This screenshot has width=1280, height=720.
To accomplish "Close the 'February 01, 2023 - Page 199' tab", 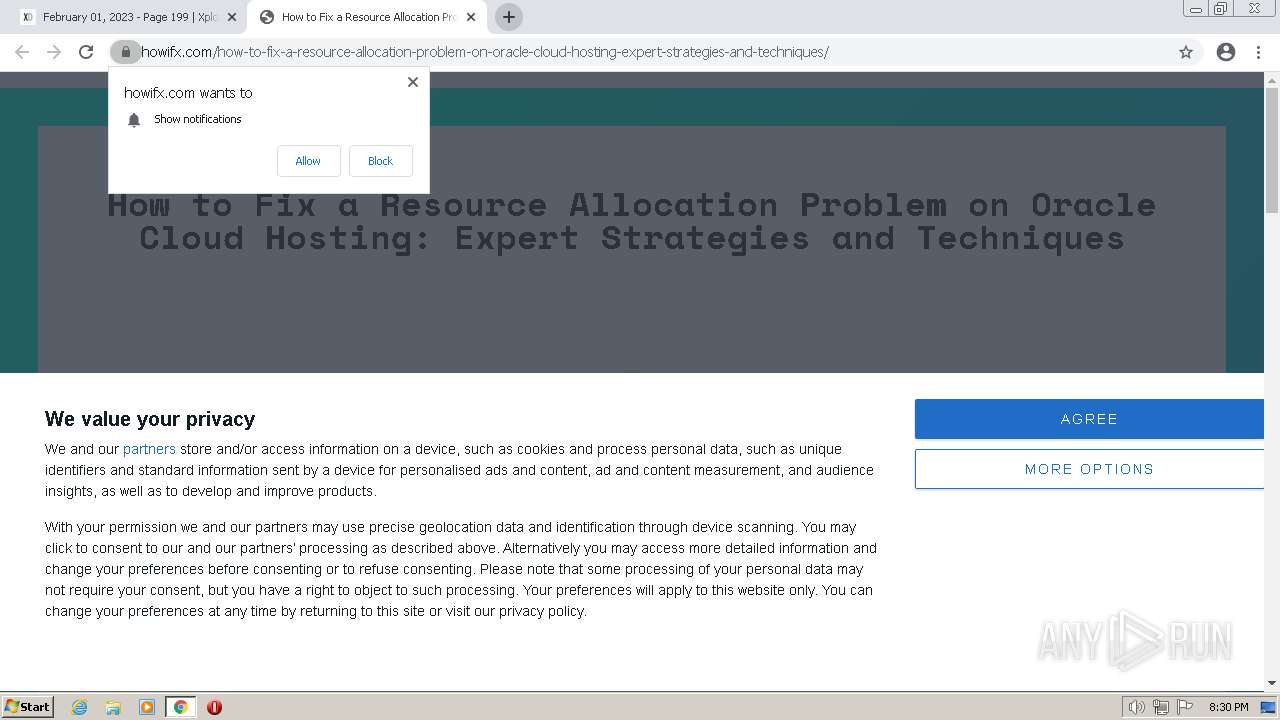I will coord(232,17).
